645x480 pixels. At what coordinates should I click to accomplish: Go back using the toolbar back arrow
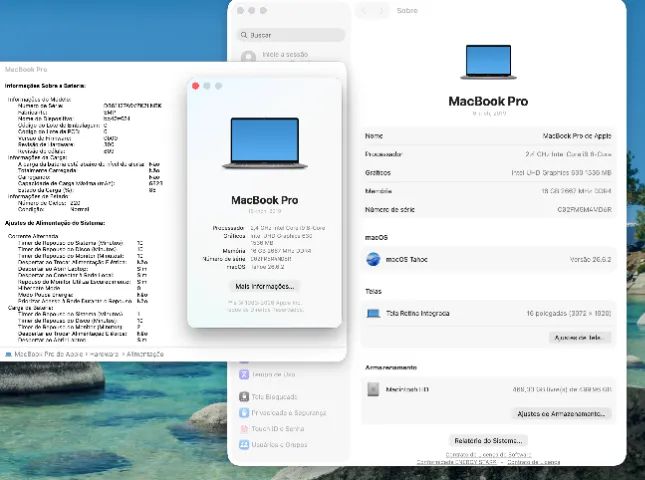coord(364,11)
